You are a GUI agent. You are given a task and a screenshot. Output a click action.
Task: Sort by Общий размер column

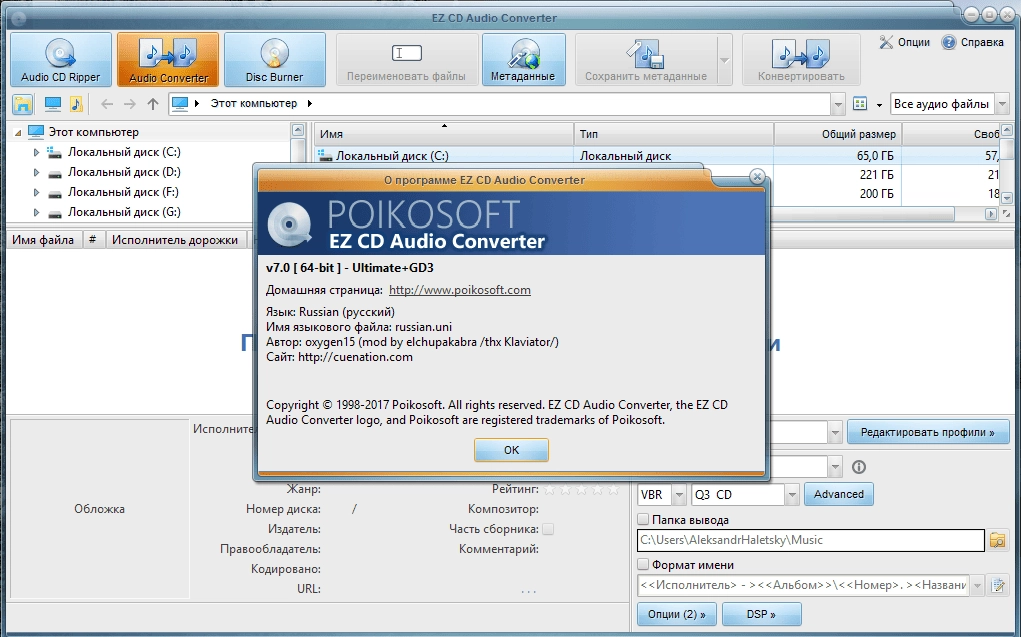point(838,134)
